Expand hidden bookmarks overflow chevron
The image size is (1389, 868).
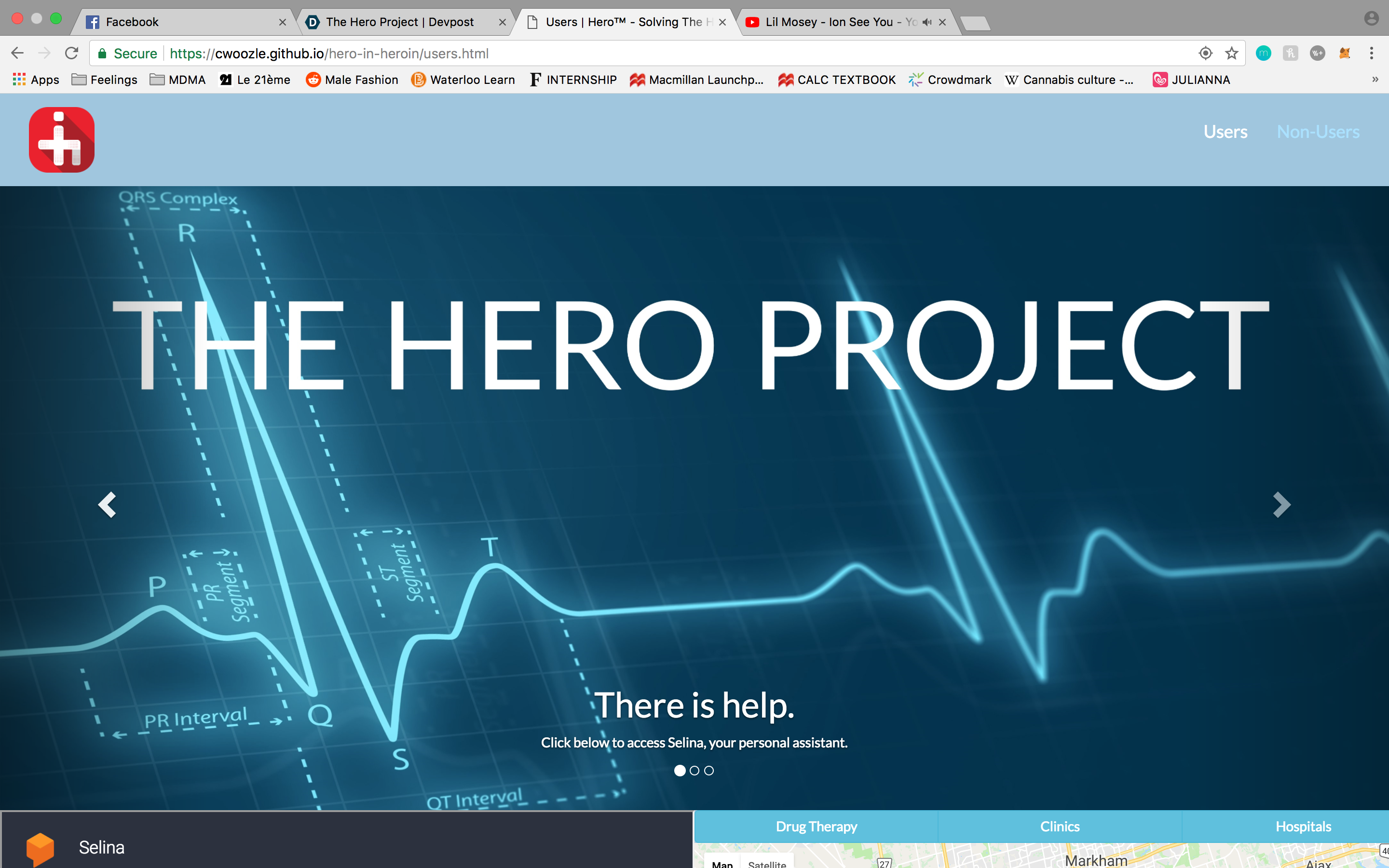coord(1375,80)
